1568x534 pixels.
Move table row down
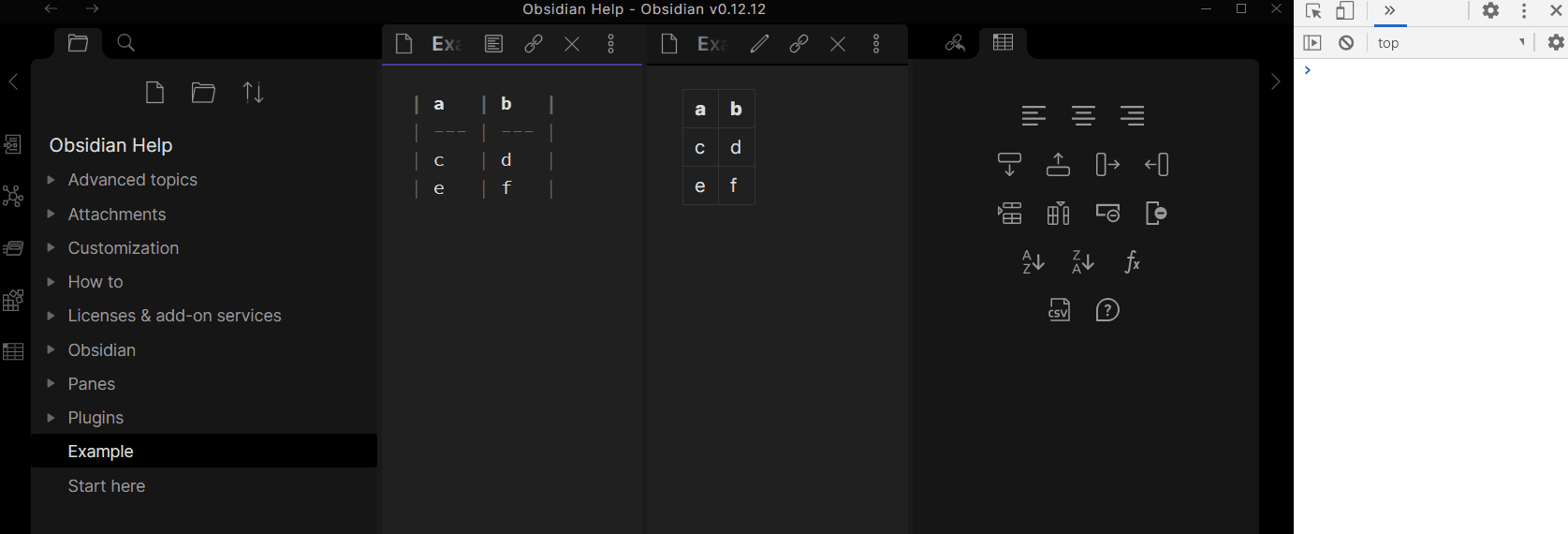click(1009, 165)
